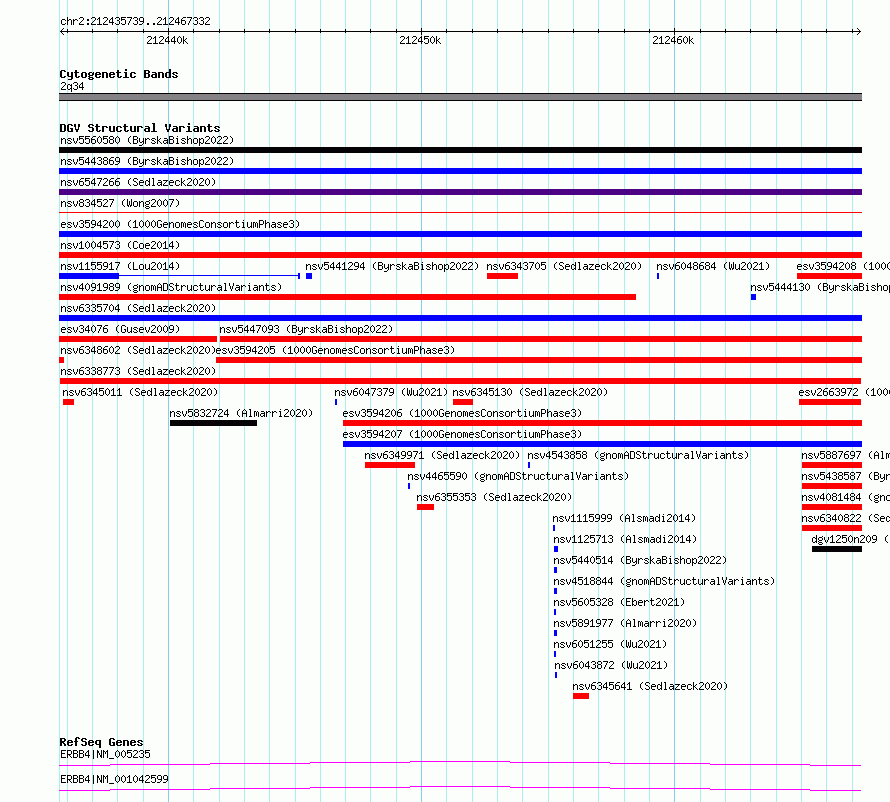Click nsv6338773 (Sedlazeck2020) label

138,371
